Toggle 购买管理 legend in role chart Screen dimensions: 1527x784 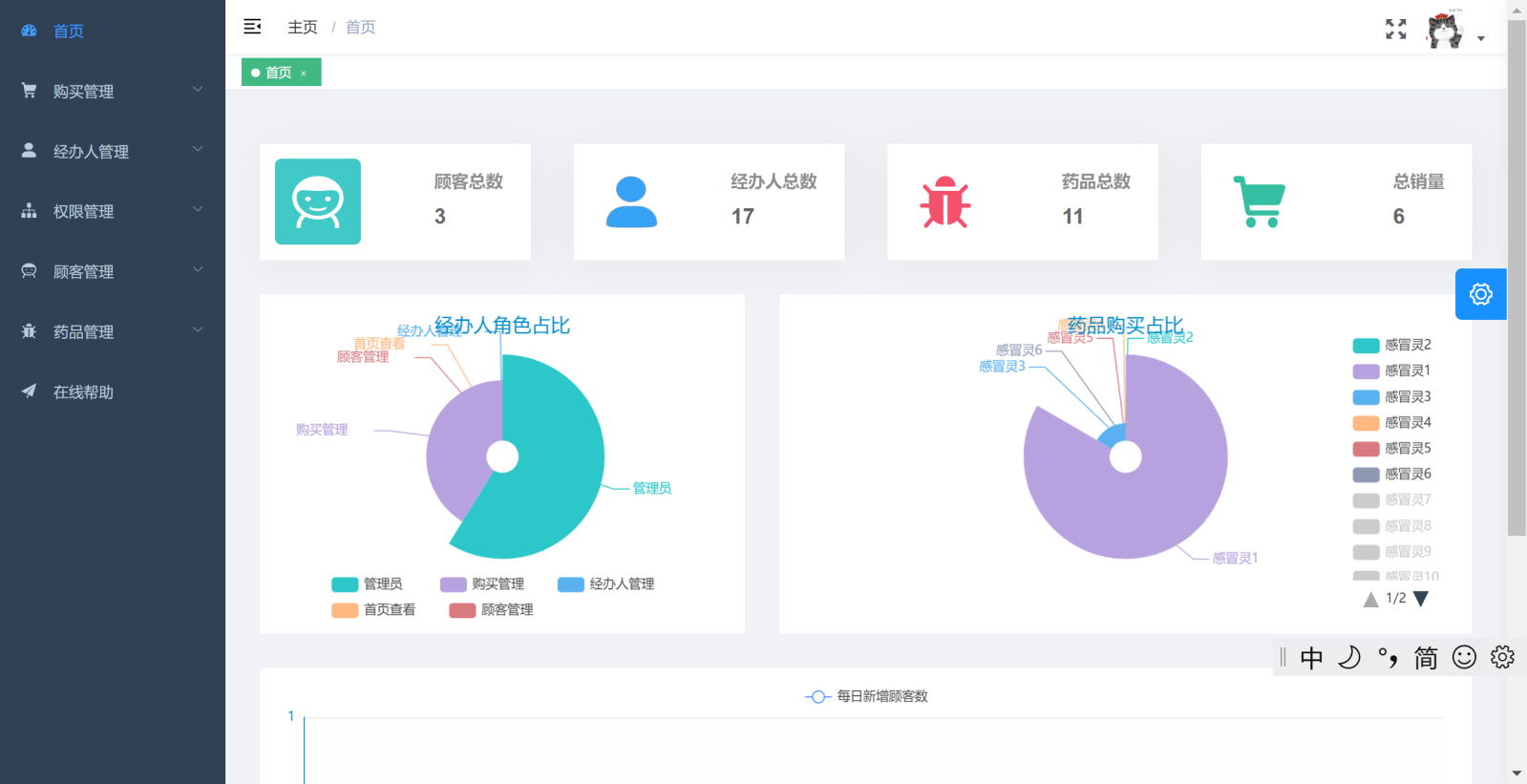pos(481,584)
